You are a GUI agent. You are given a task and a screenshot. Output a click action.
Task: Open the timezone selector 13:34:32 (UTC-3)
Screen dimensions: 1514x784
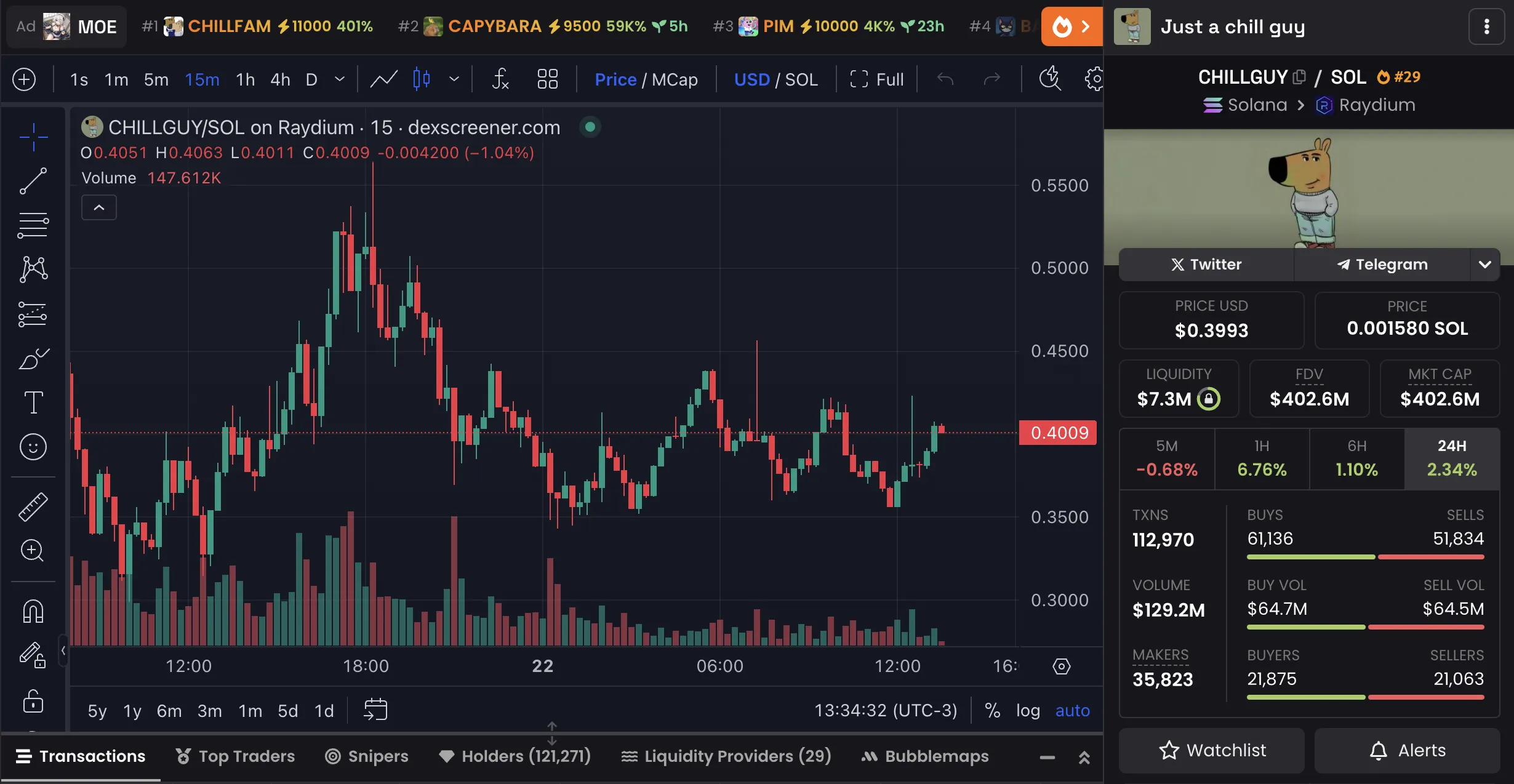[886, 710]
